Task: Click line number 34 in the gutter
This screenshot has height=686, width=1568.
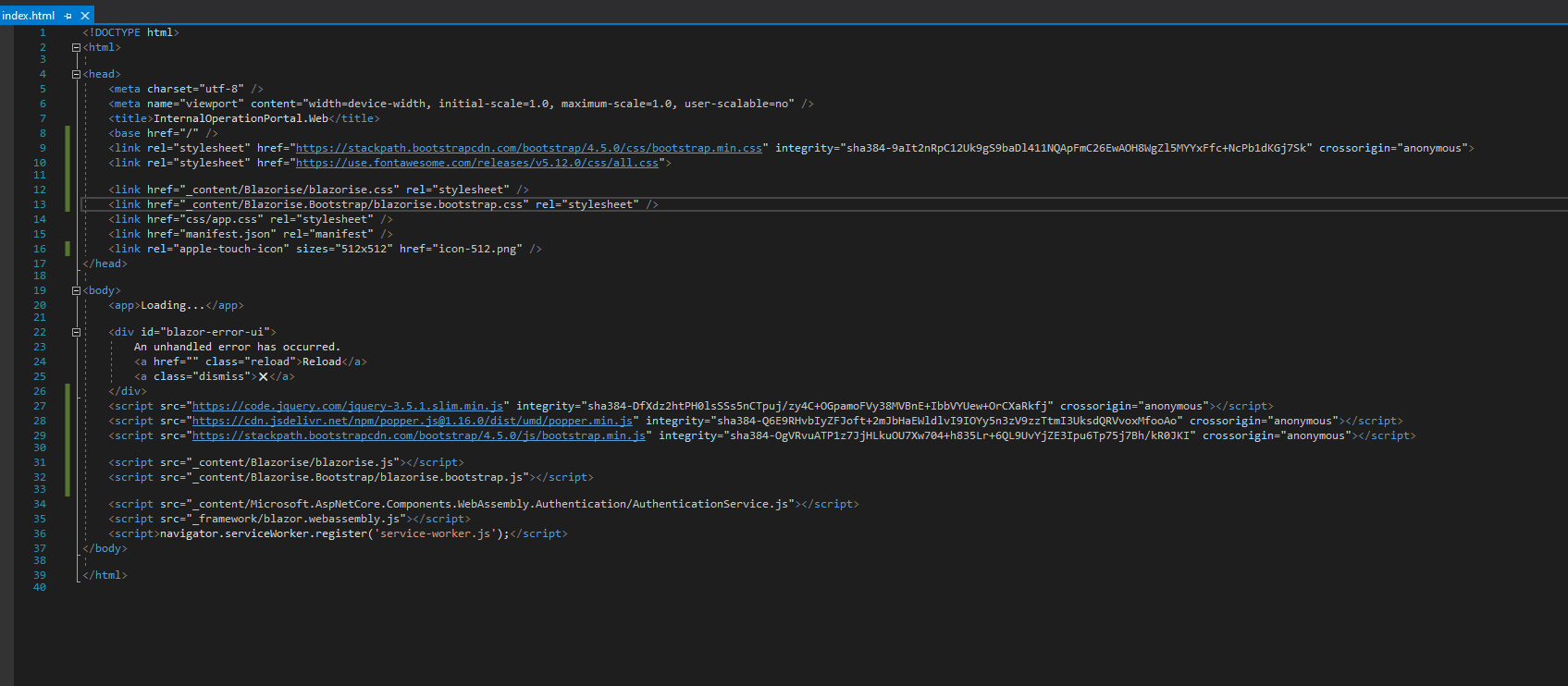Action: pyautogui.click(x=40, y=504)
